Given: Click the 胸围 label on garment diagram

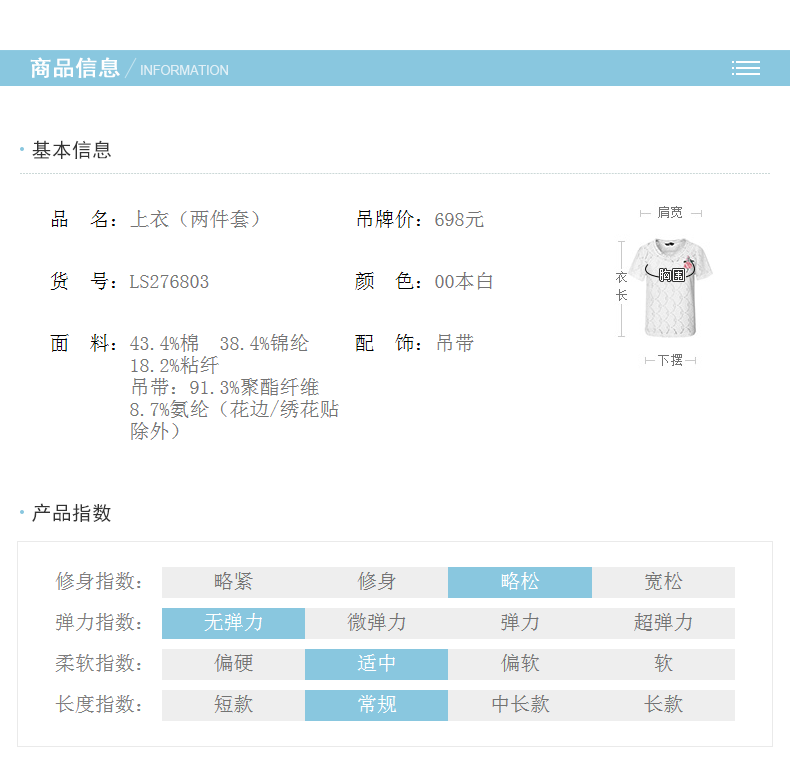Looking at the screenshot, I should pos(671,274).
